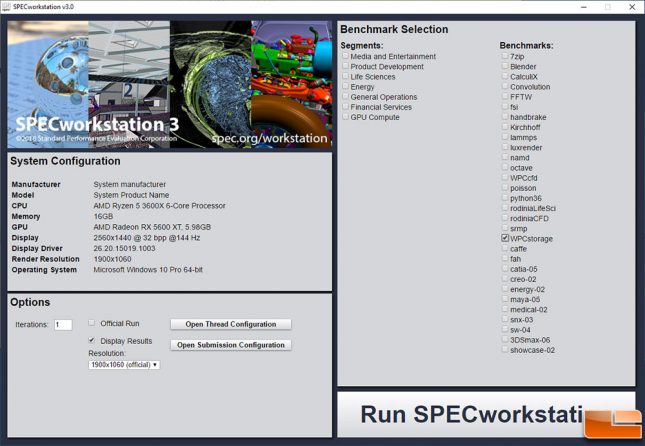Tick the snx-03 benchmark
645x446 pixels.
pyautogui.click(x=505, y=319)
